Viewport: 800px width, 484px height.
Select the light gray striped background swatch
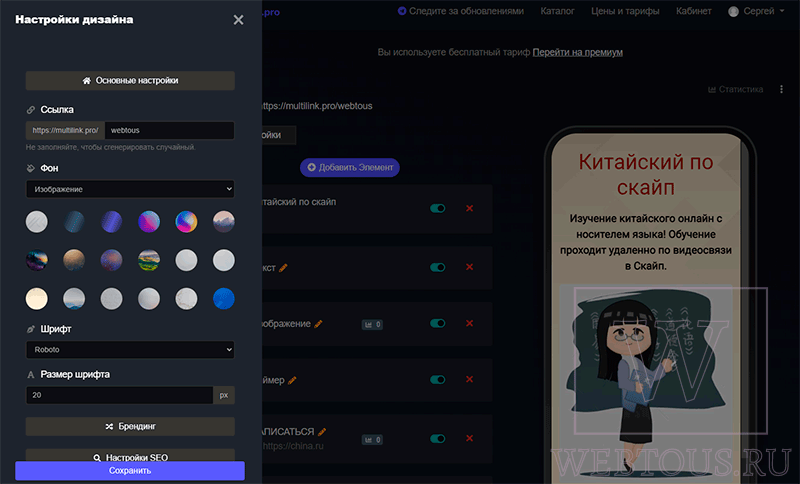coord(37,222)
